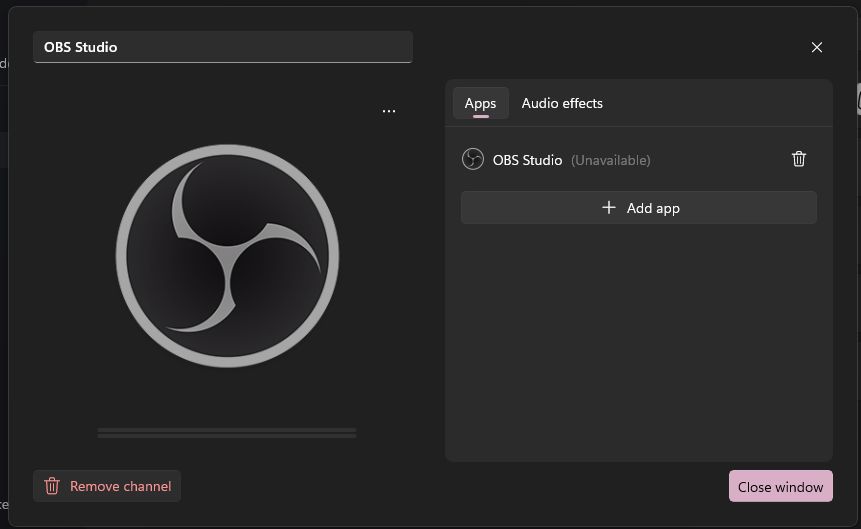Click the small OBS Studio app list icon
The height and width of the screenshot is (529, 861).
(x=473, y=159)
